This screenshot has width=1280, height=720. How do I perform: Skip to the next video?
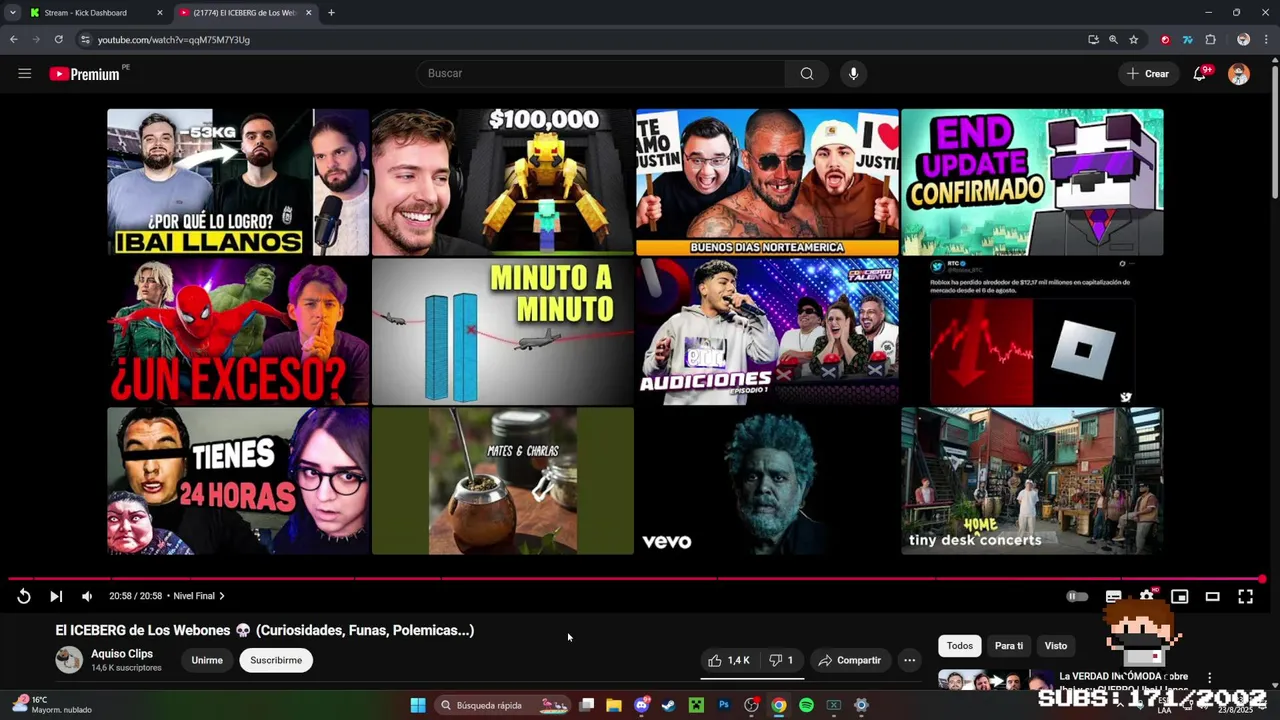pyautogui.click(x=56, y=596)
